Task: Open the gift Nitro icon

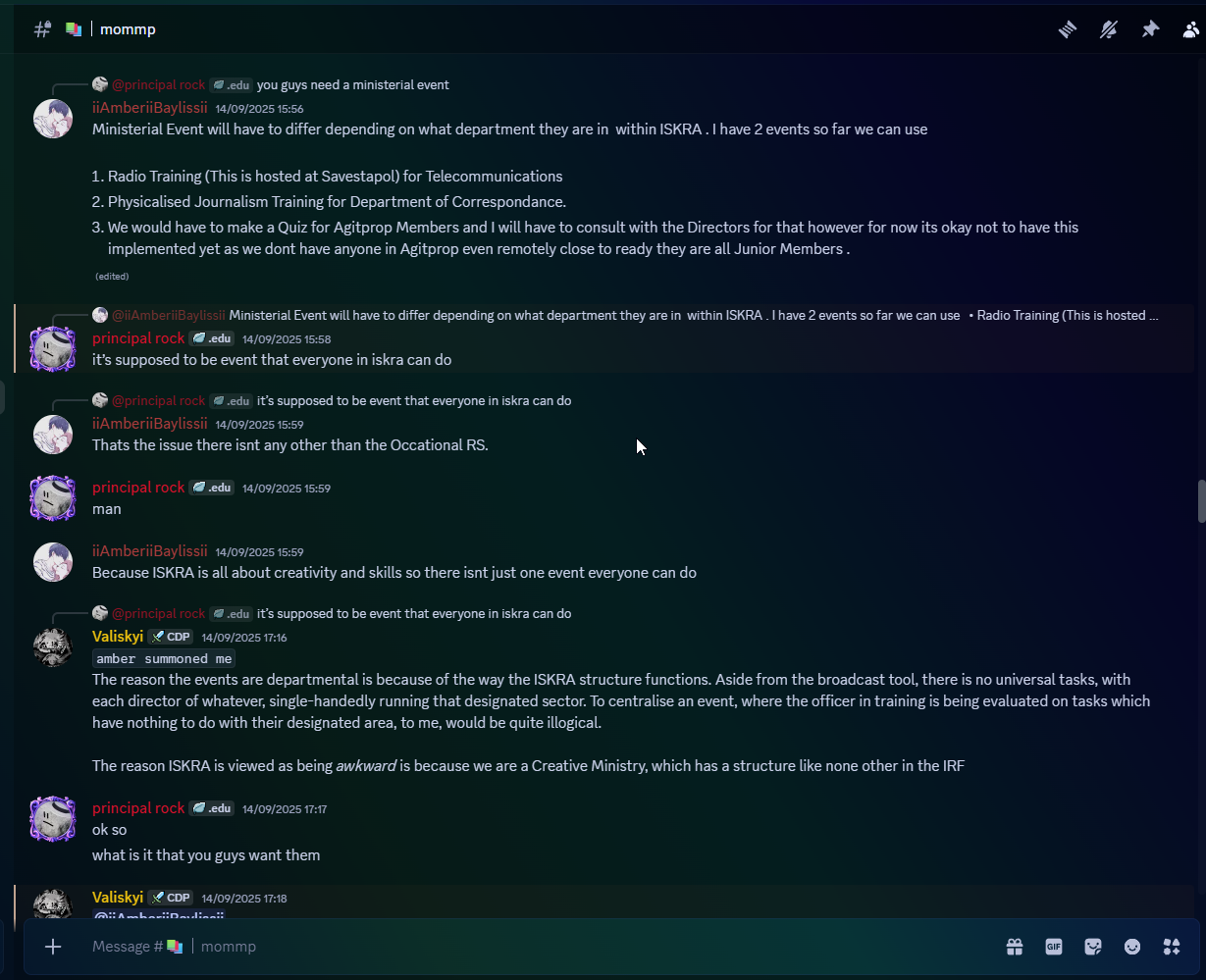Action: (1015, 947)
